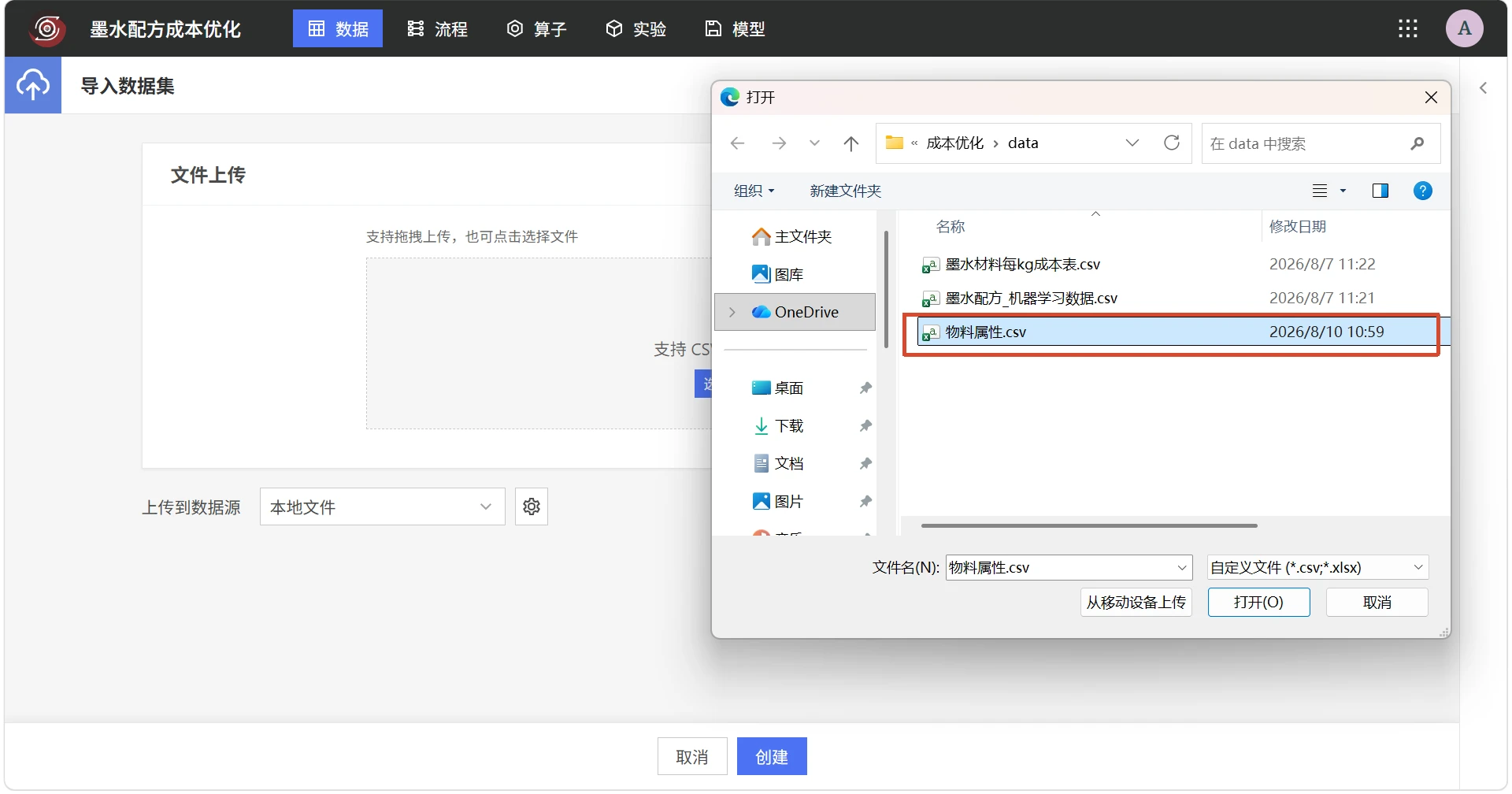The height and width of the screenshot is (794, 1512).
Task: Toggle the preview pane icon
Action: click(x=1380, y=191)
